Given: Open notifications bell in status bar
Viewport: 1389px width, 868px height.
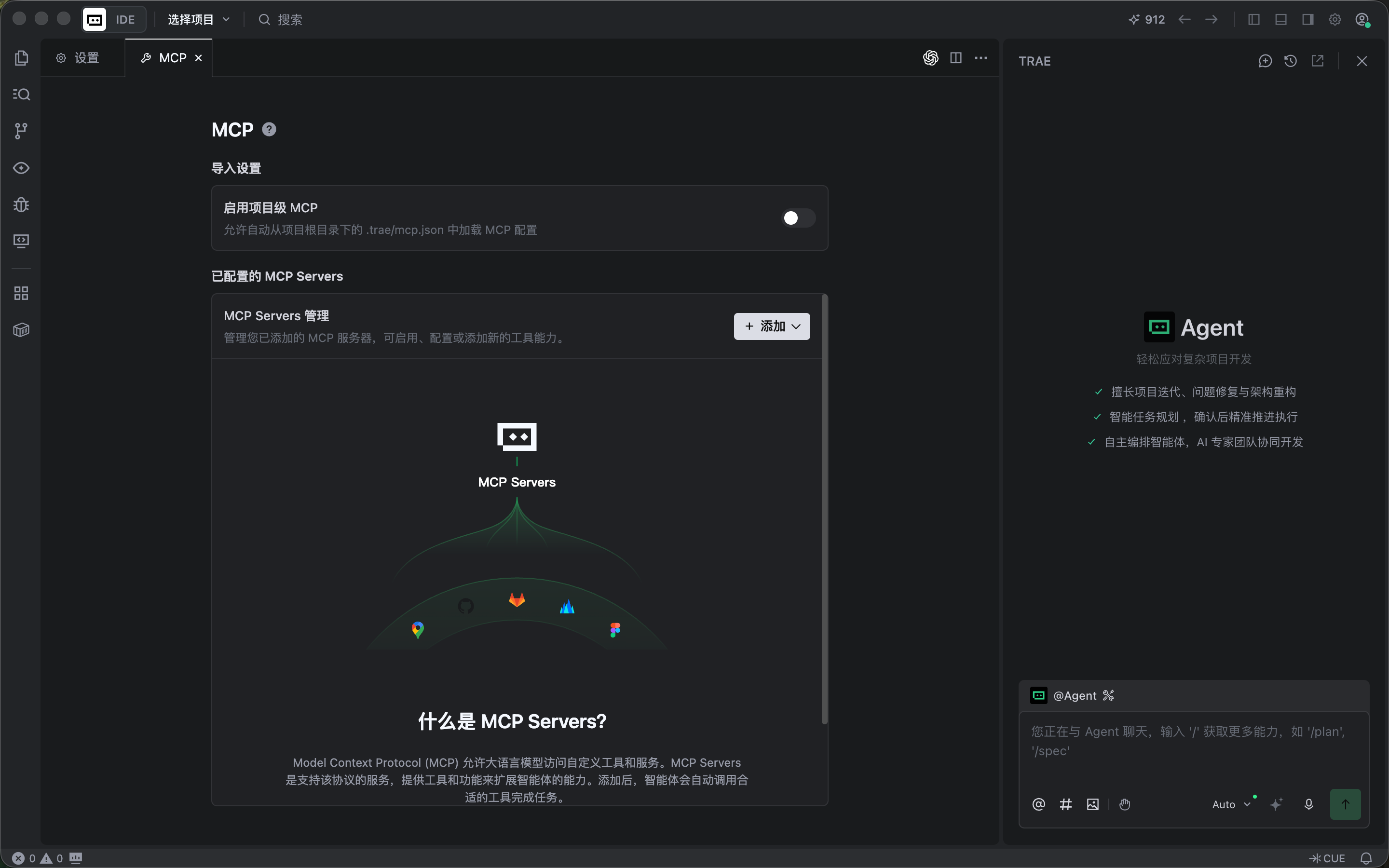Looking at the screenshot, I should [x=1367, y=858].
